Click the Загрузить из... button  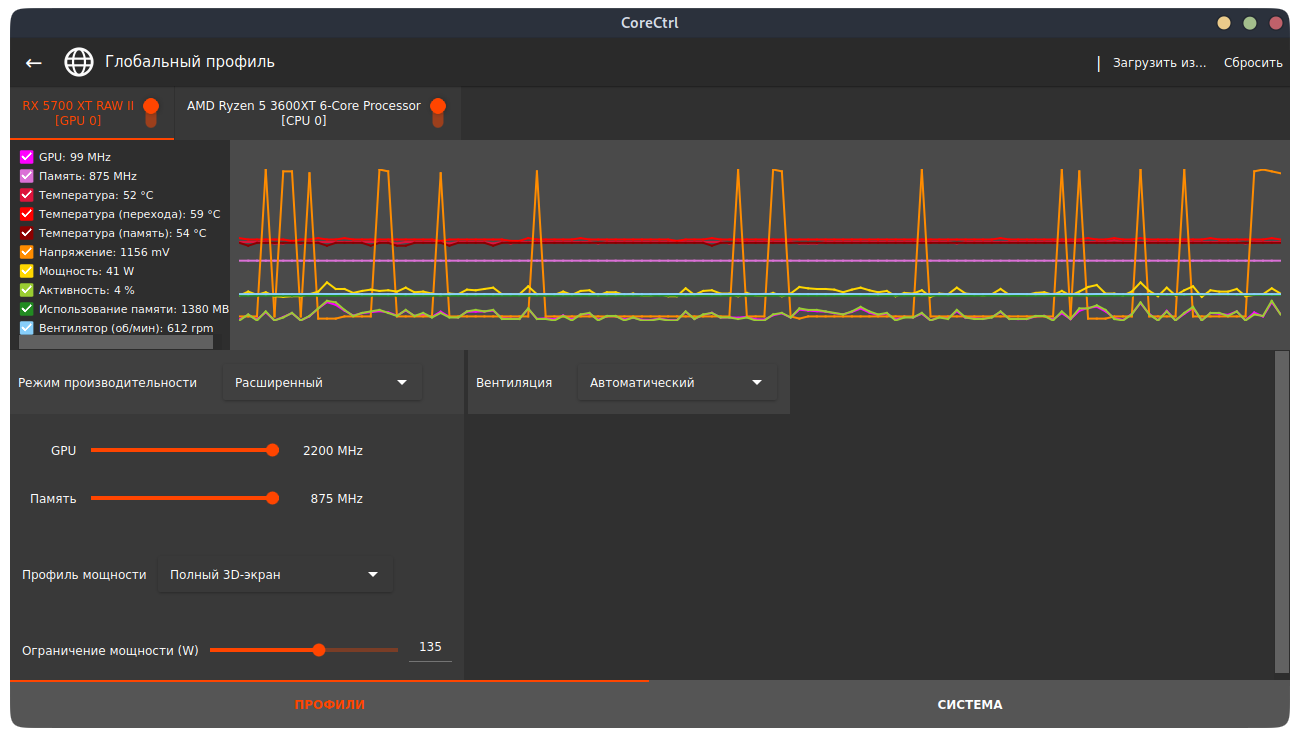[x=1159, y=63]
